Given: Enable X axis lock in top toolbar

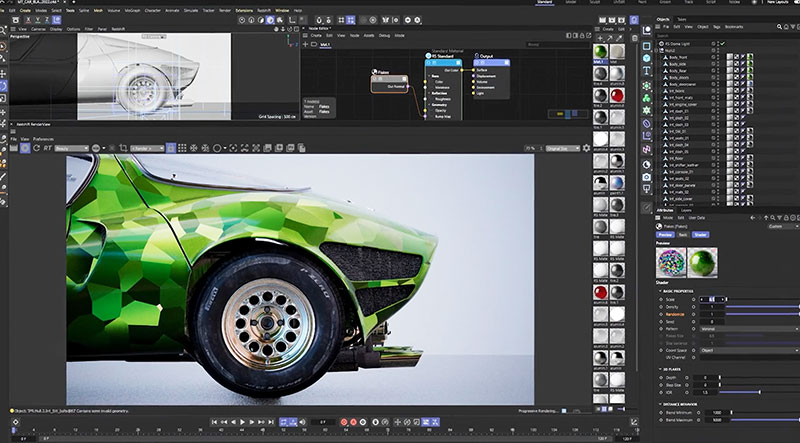Looking at the screenshot, I should [x=28, y=20].
